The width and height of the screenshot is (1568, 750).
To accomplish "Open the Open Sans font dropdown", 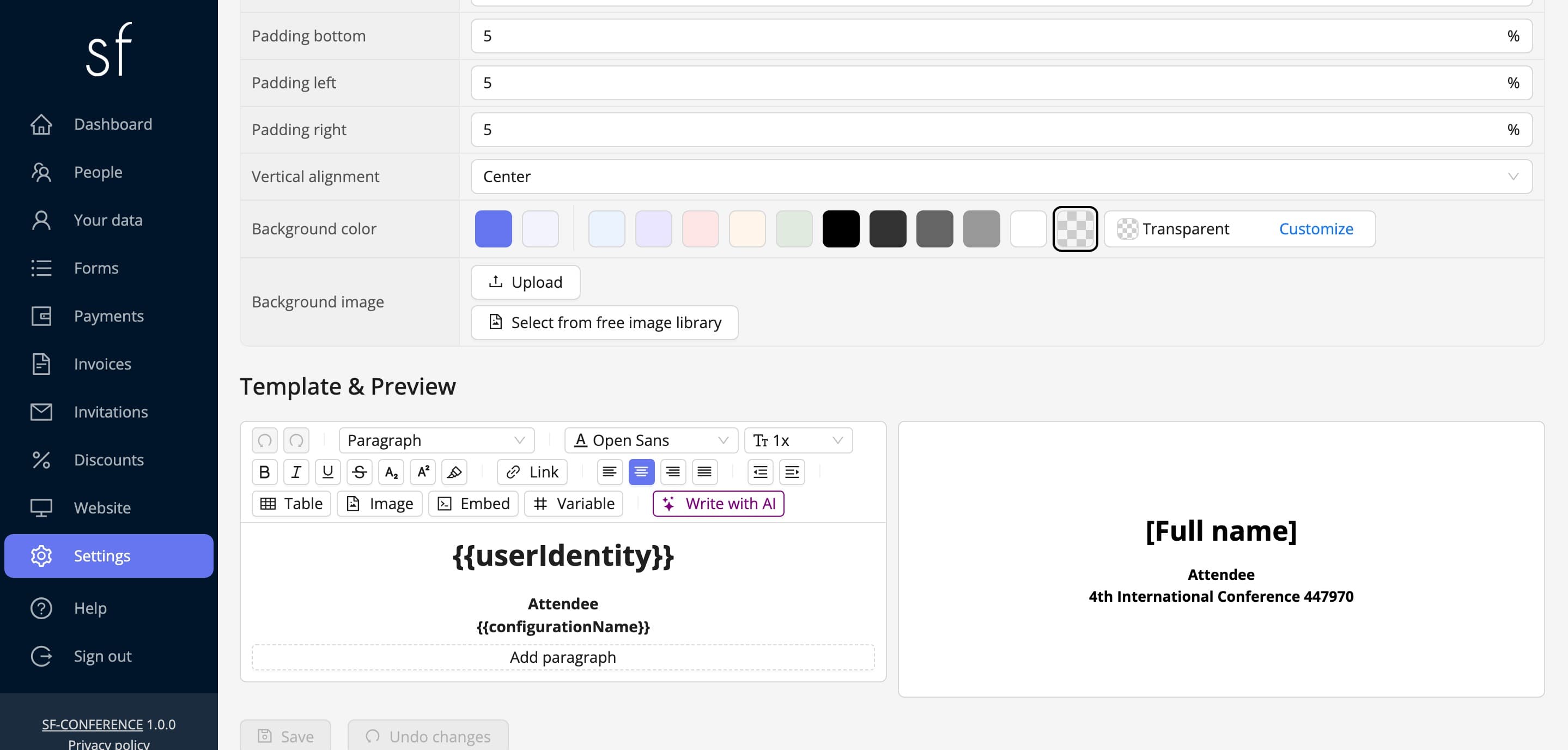I will (x=651, y=440).
